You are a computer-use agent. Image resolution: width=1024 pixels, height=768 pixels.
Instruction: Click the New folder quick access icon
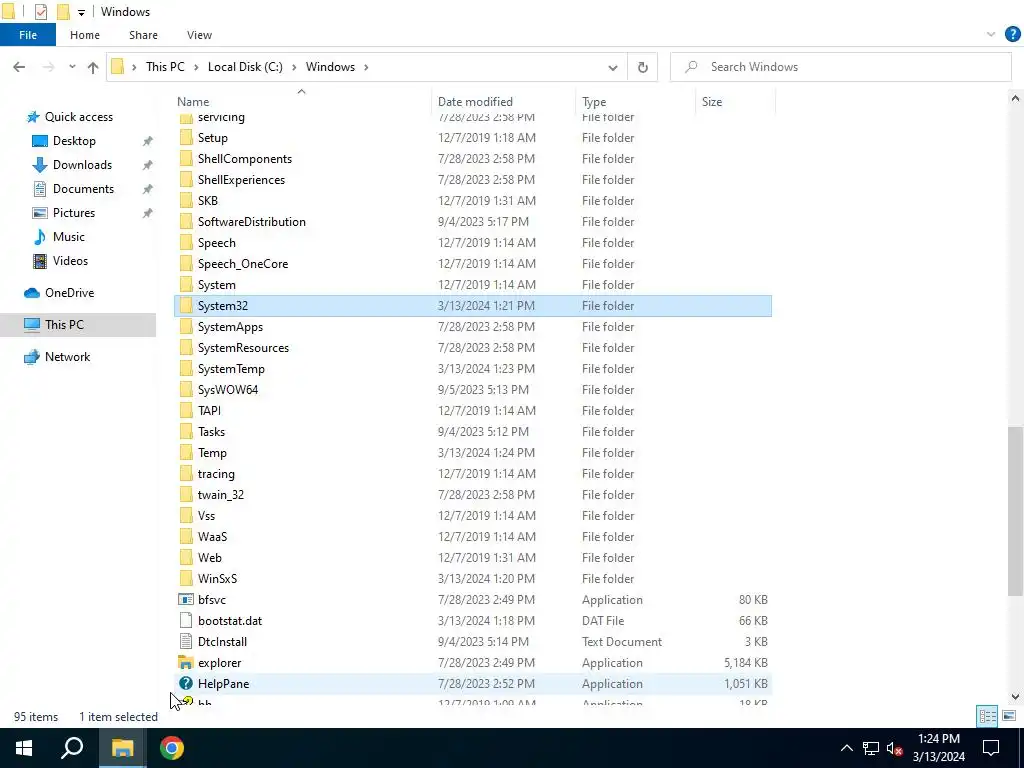click(x=63, y=12)
